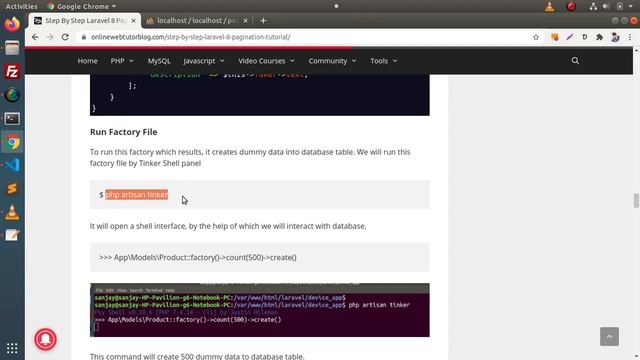The image size is (640, 360).
Task: Click the site lock icon
Action: (x=84, y=37)
